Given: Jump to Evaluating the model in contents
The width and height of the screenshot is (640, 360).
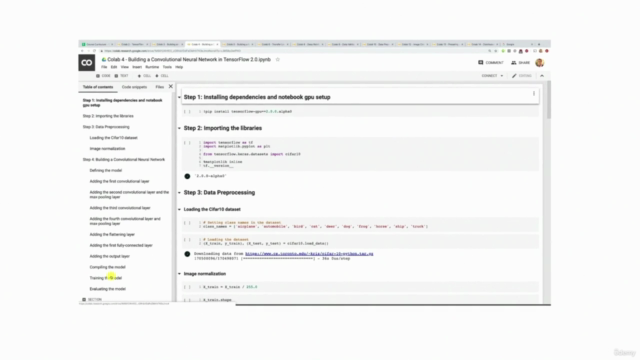Looking at the screenshot, I should (108, 289).
